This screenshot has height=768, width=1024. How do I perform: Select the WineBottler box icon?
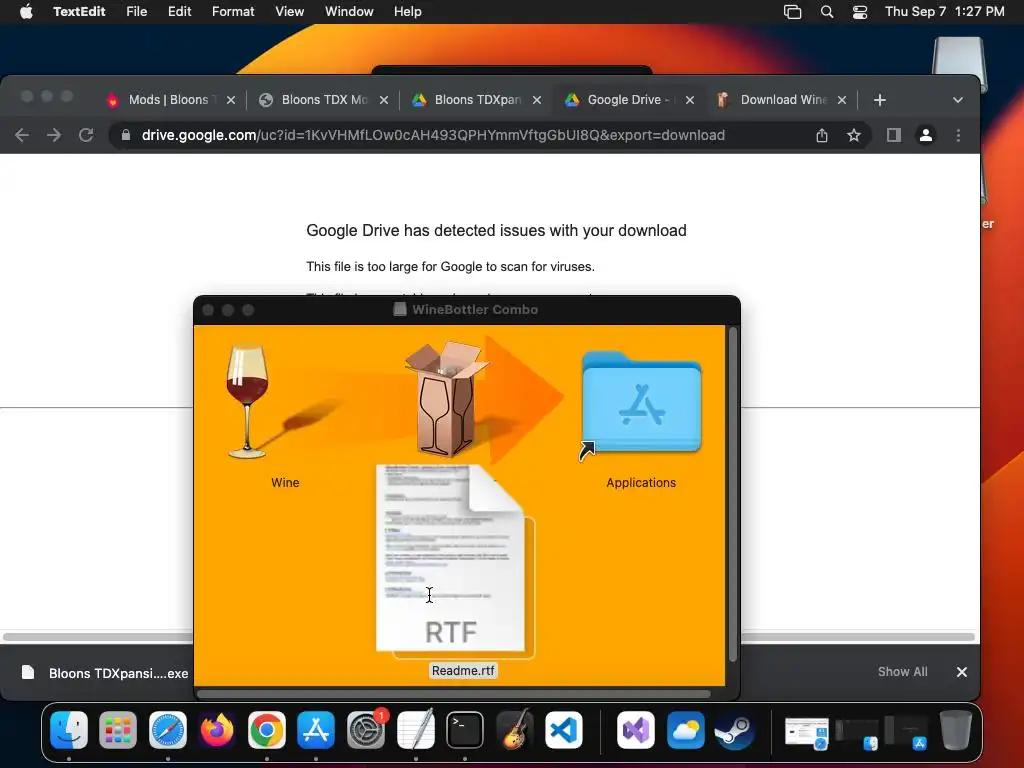point(447,398)
